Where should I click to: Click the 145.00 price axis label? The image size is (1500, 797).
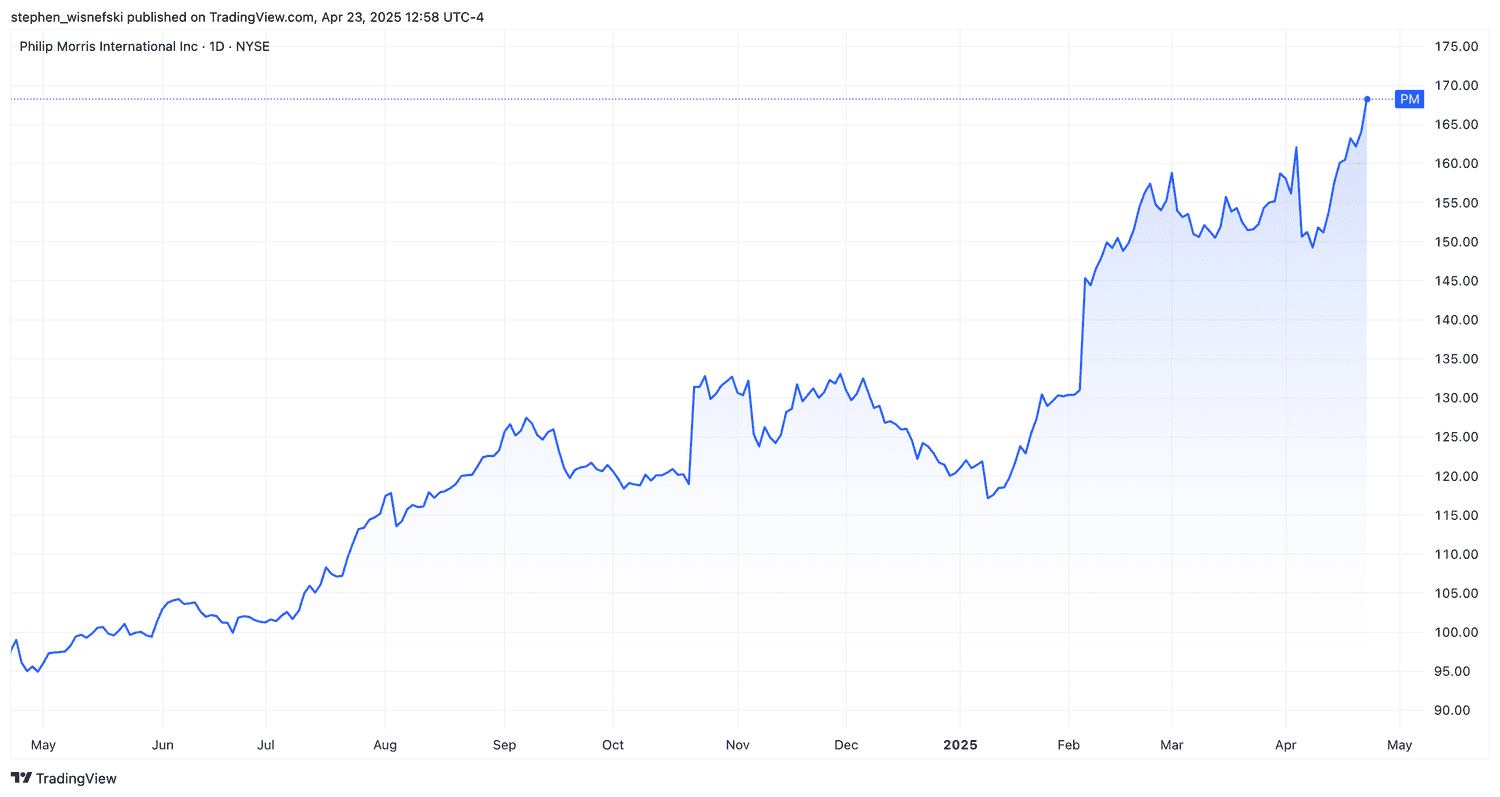pos(1454,280)
